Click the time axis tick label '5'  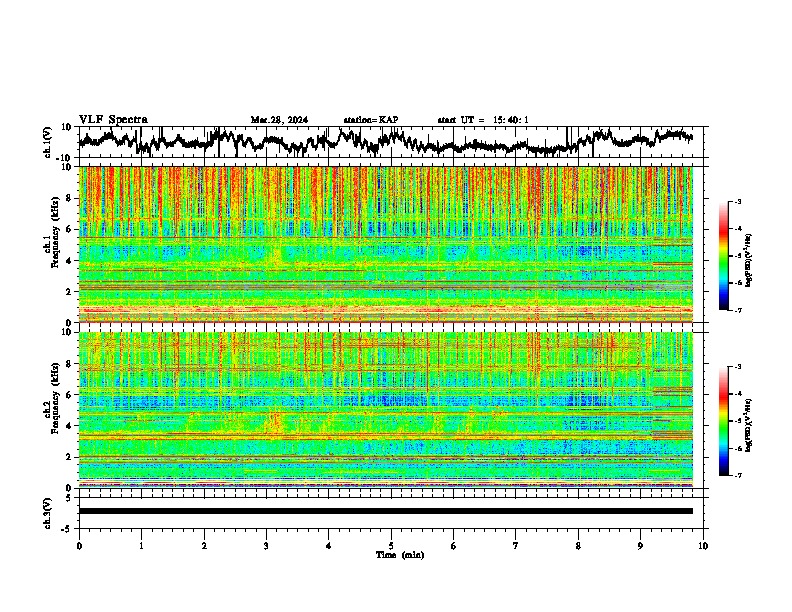[x=391, y=546]
